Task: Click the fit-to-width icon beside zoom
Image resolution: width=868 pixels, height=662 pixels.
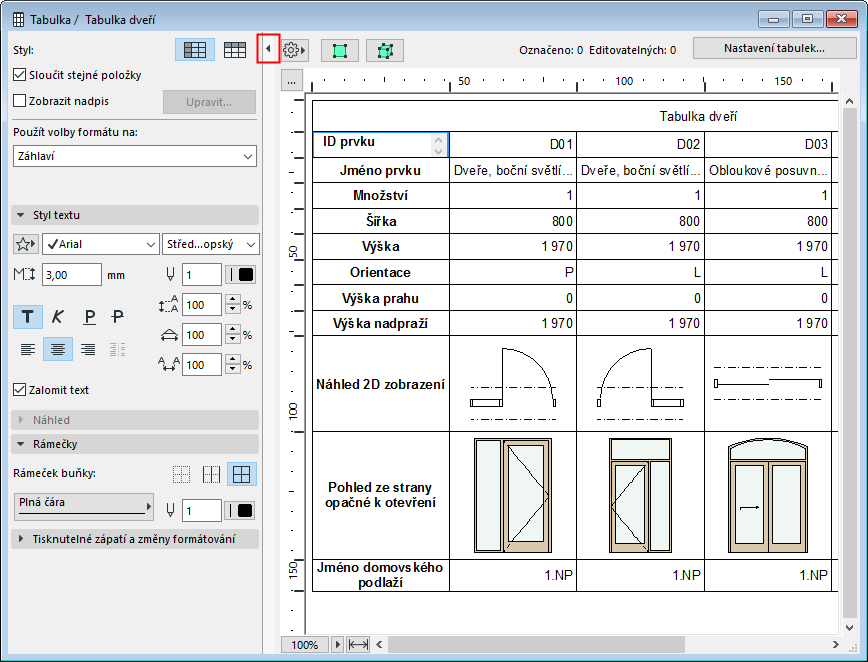Action: [x=358, y=645]
